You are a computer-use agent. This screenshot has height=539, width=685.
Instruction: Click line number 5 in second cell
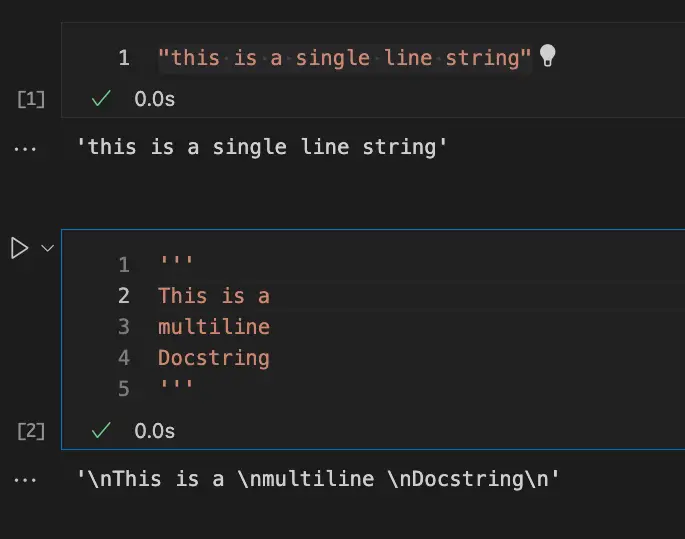[124, 388]
